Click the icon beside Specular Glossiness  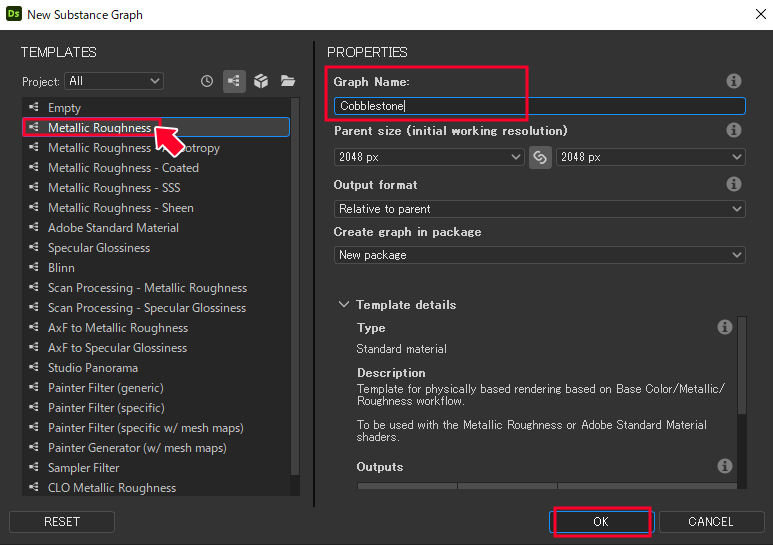click(x=34, y=247)
